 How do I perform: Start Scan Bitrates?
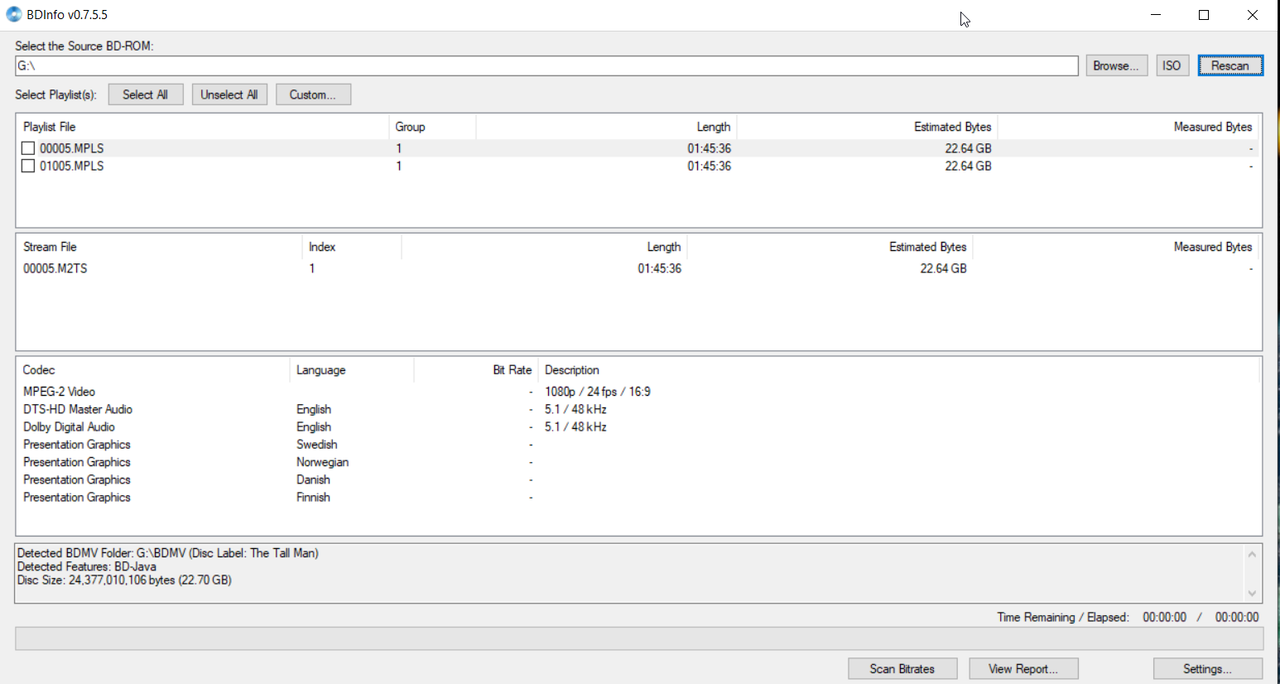pyautogui.click(x=902, y=669)
